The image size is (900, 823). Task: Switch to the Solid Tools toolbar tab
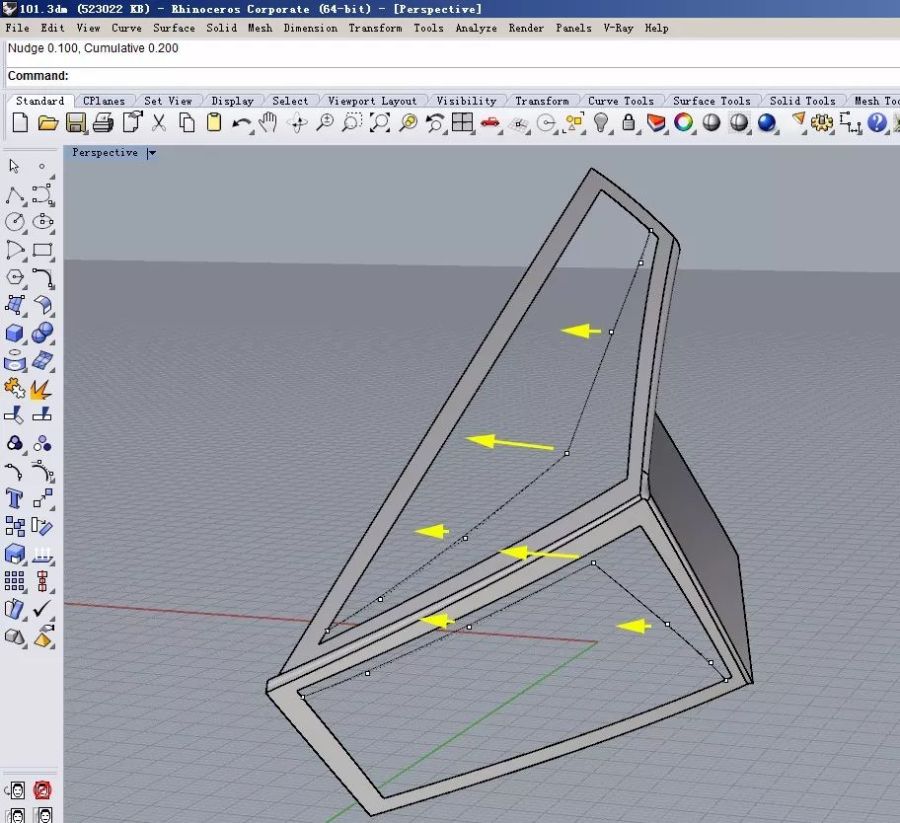pyautogui.click(x=802, y=101)
